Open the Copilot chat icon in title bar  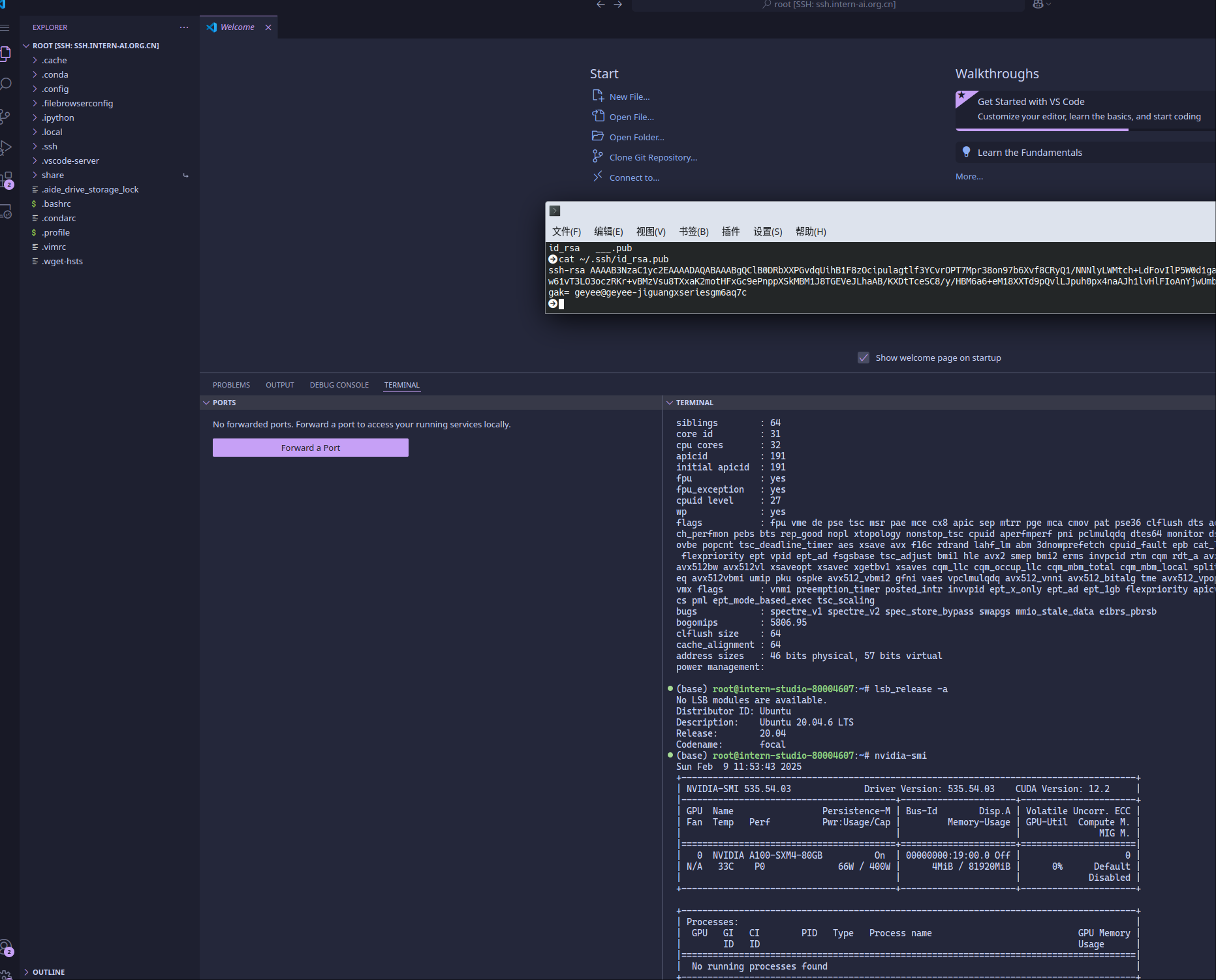1038,5
